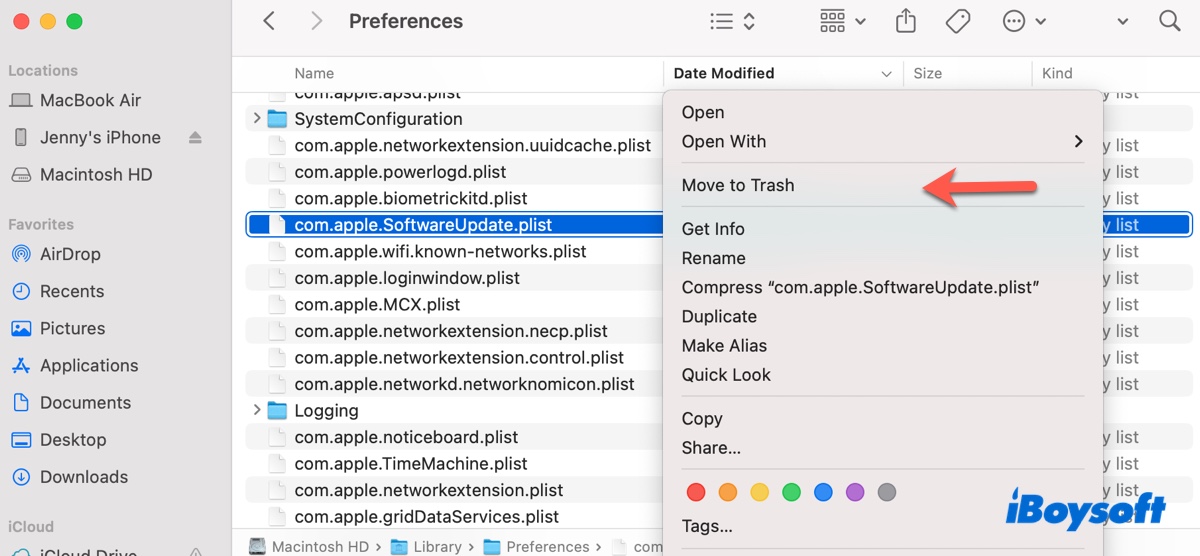
Task: Apply the red tag color
Action: point(697,492)
